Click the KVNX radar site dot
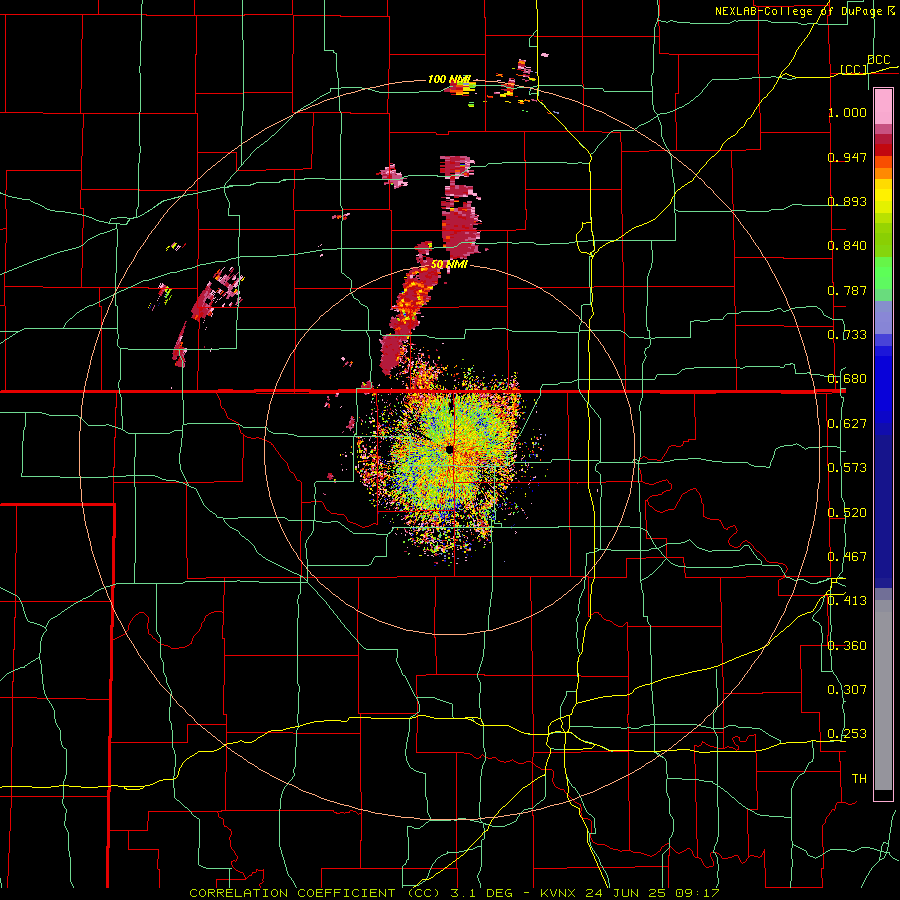The width and height of the screenshot is (900, 900). click(x=450, y=449)
